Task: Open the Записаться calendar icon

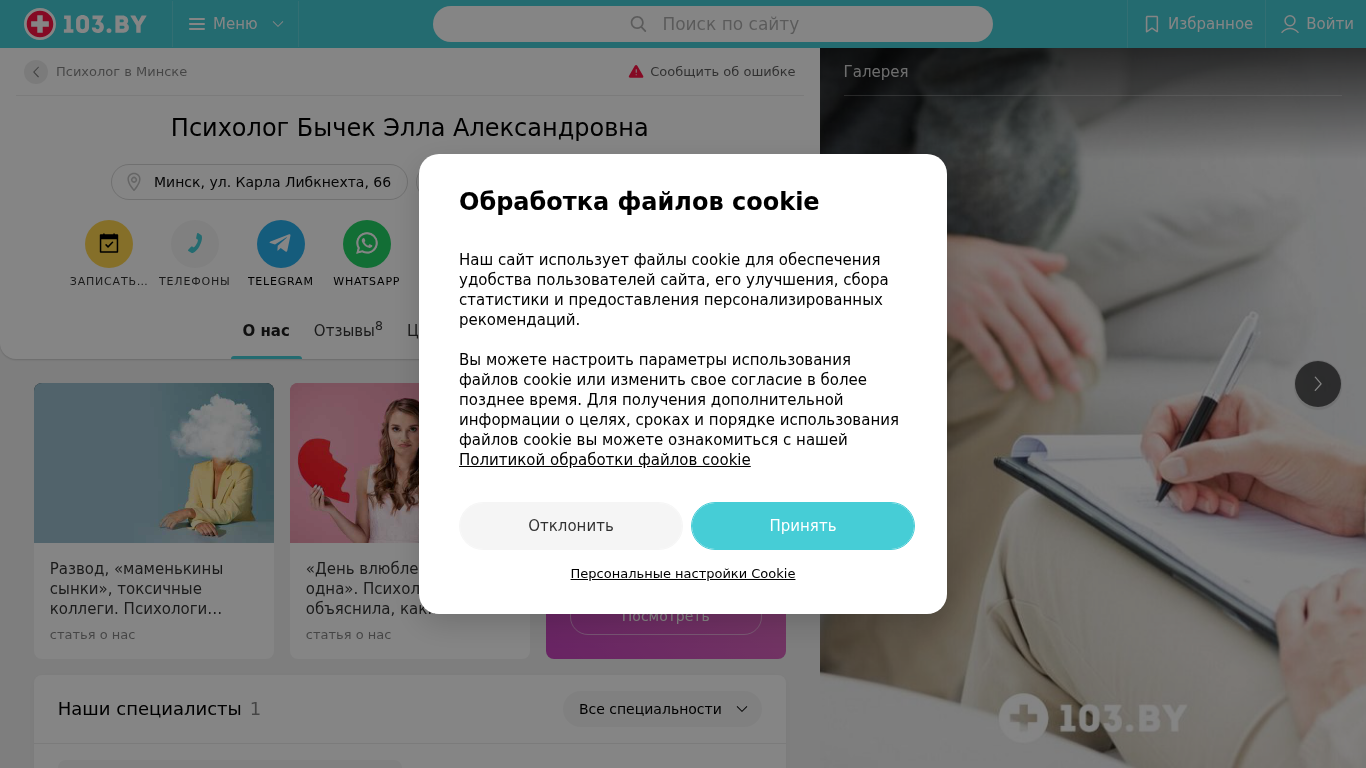Action: [x=109, y=244]
